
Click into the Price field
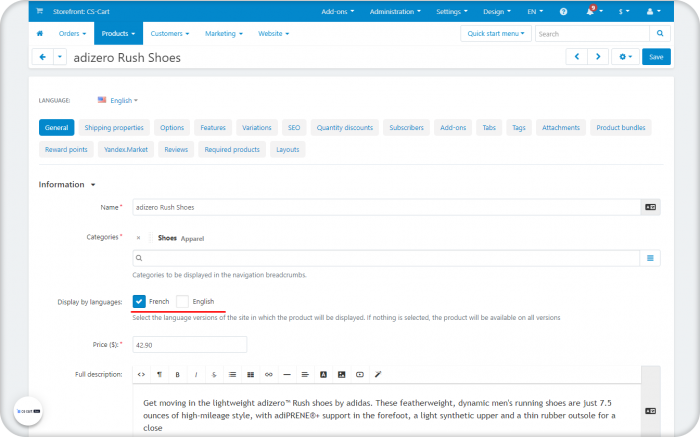point(190,345)
